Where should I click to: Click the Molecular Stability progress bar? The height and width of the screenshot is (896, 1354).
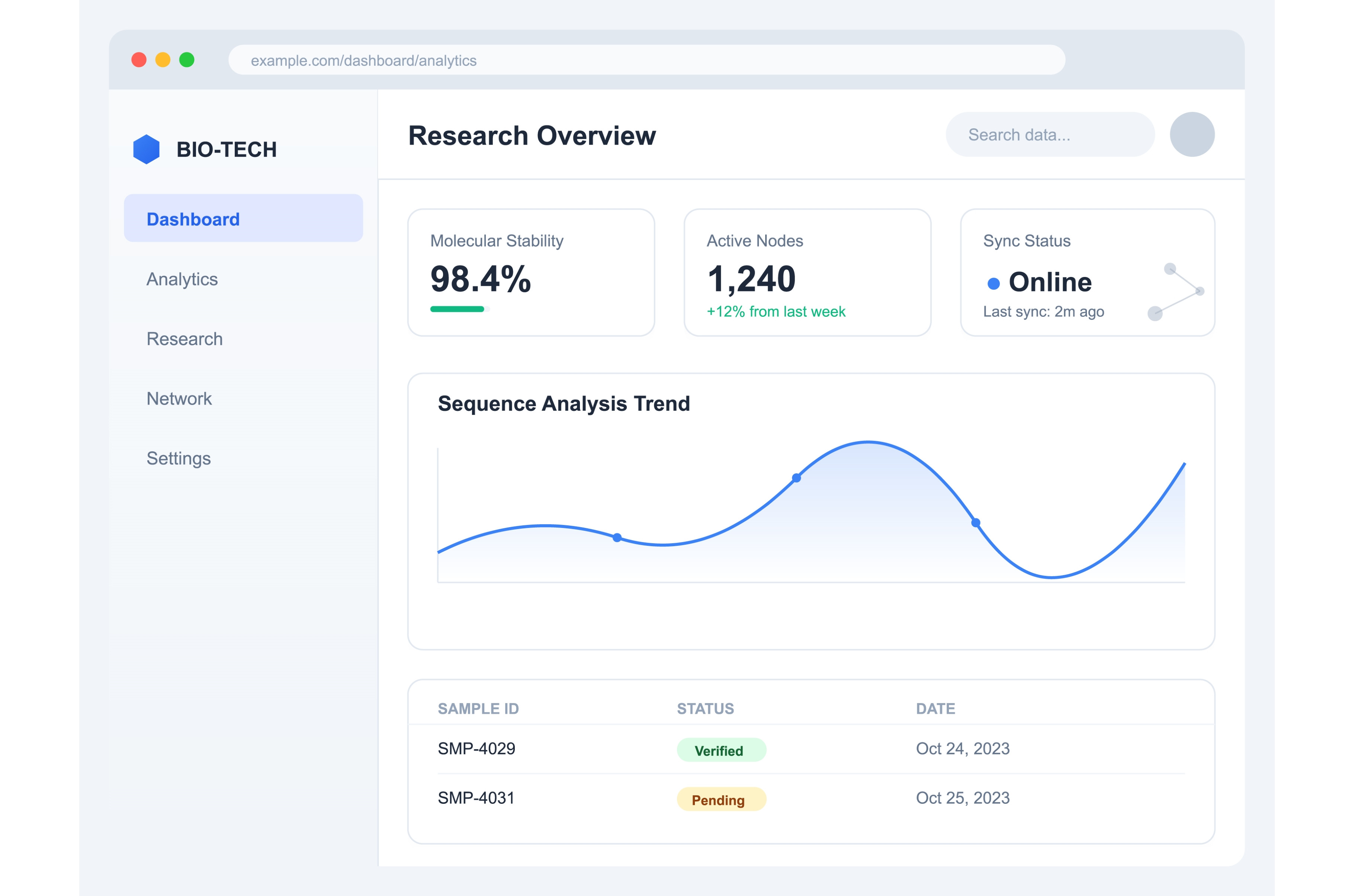point(460,309)
